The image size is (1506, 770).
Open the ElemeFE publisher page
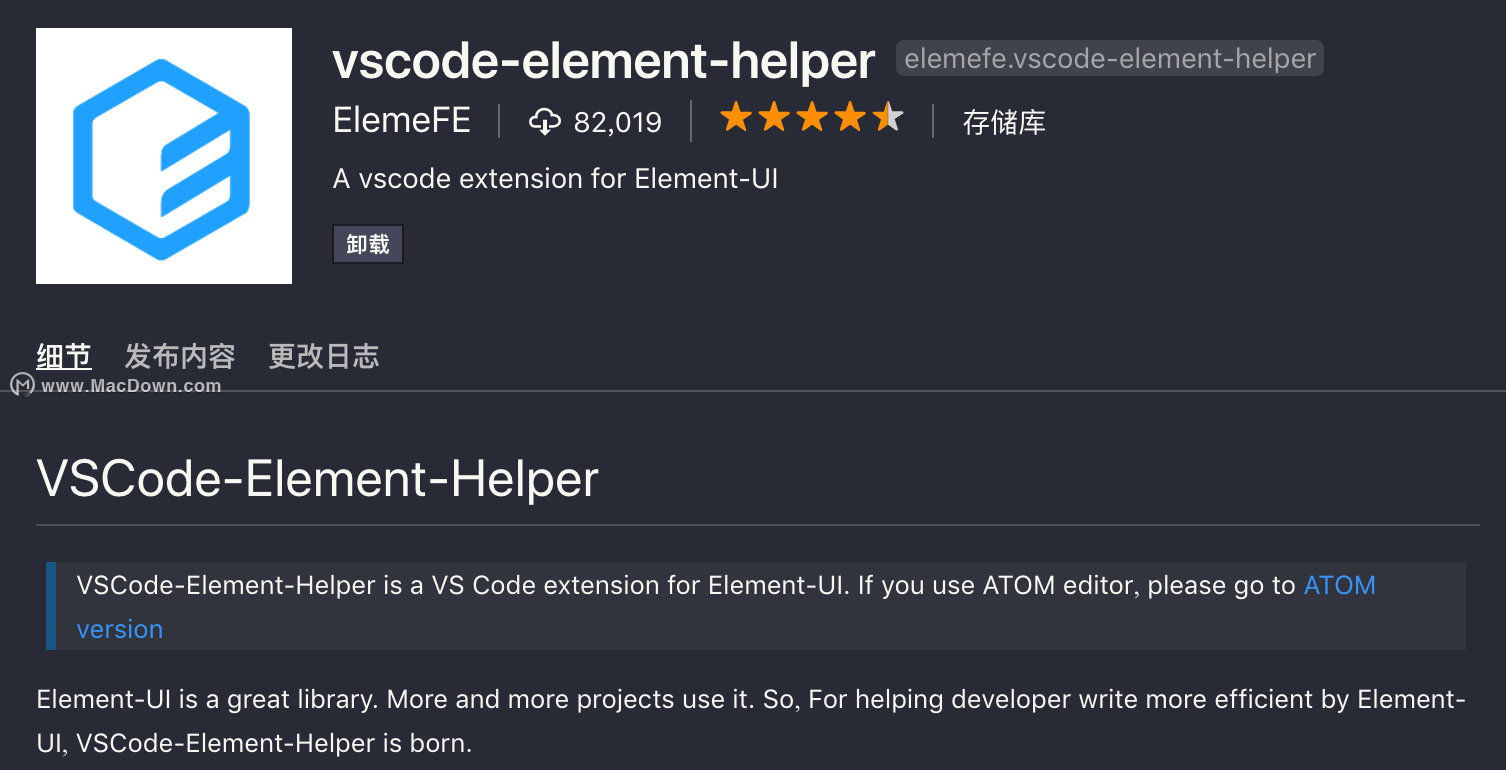click(x=402, y=121)
